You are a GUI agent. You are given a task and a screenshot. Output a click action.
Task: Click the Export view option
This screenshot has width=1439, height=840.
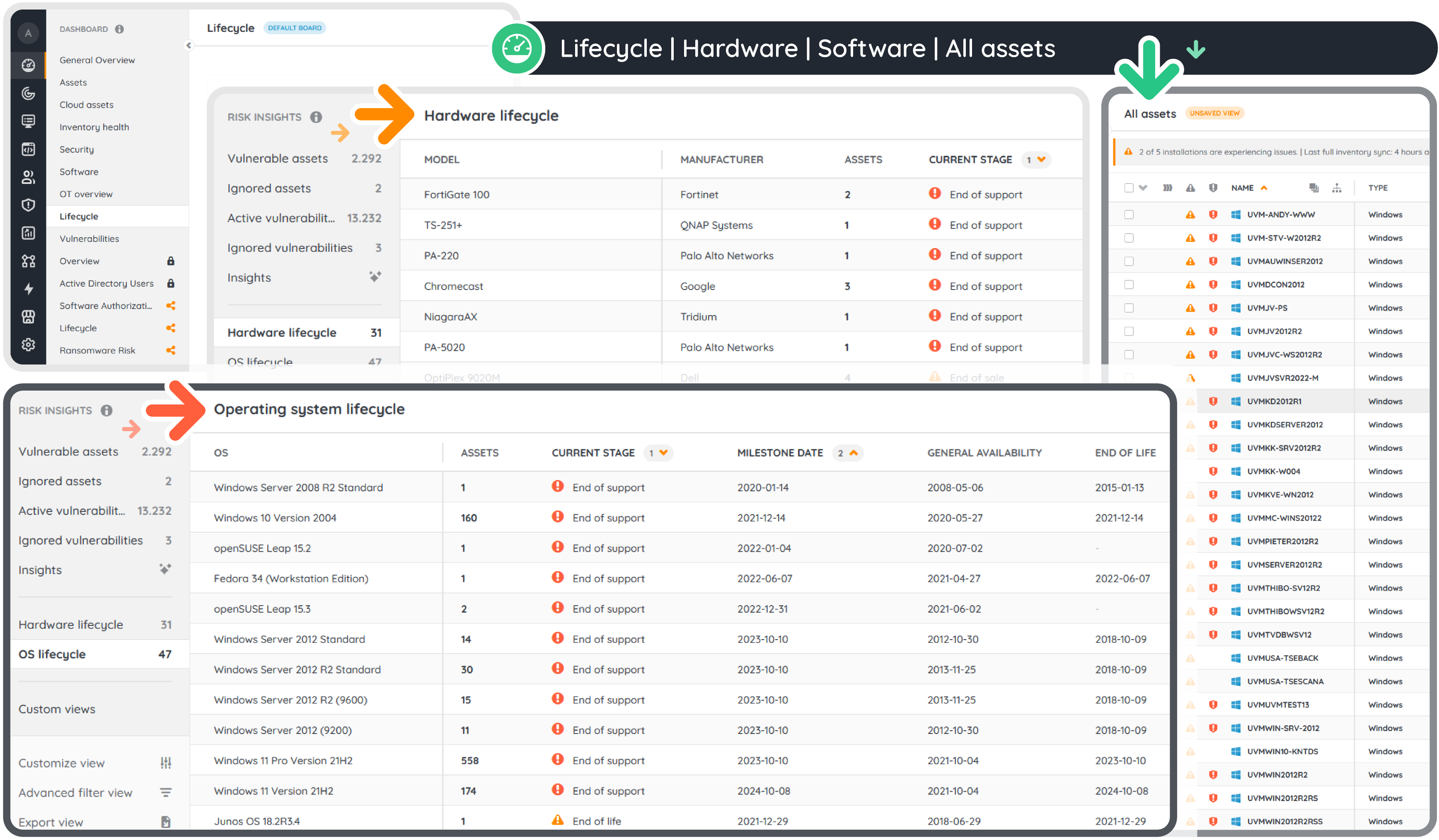51,822
